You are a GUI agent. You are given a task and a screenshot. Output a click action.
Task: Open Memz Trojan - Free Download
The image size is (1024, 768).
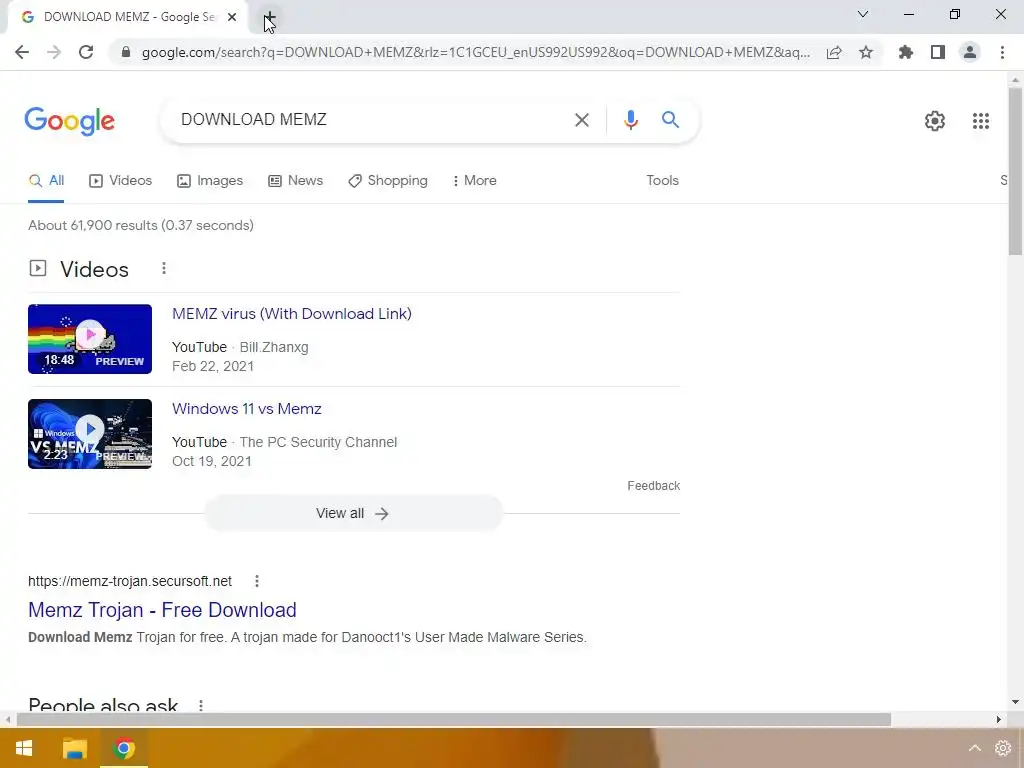tap(162, 610)
